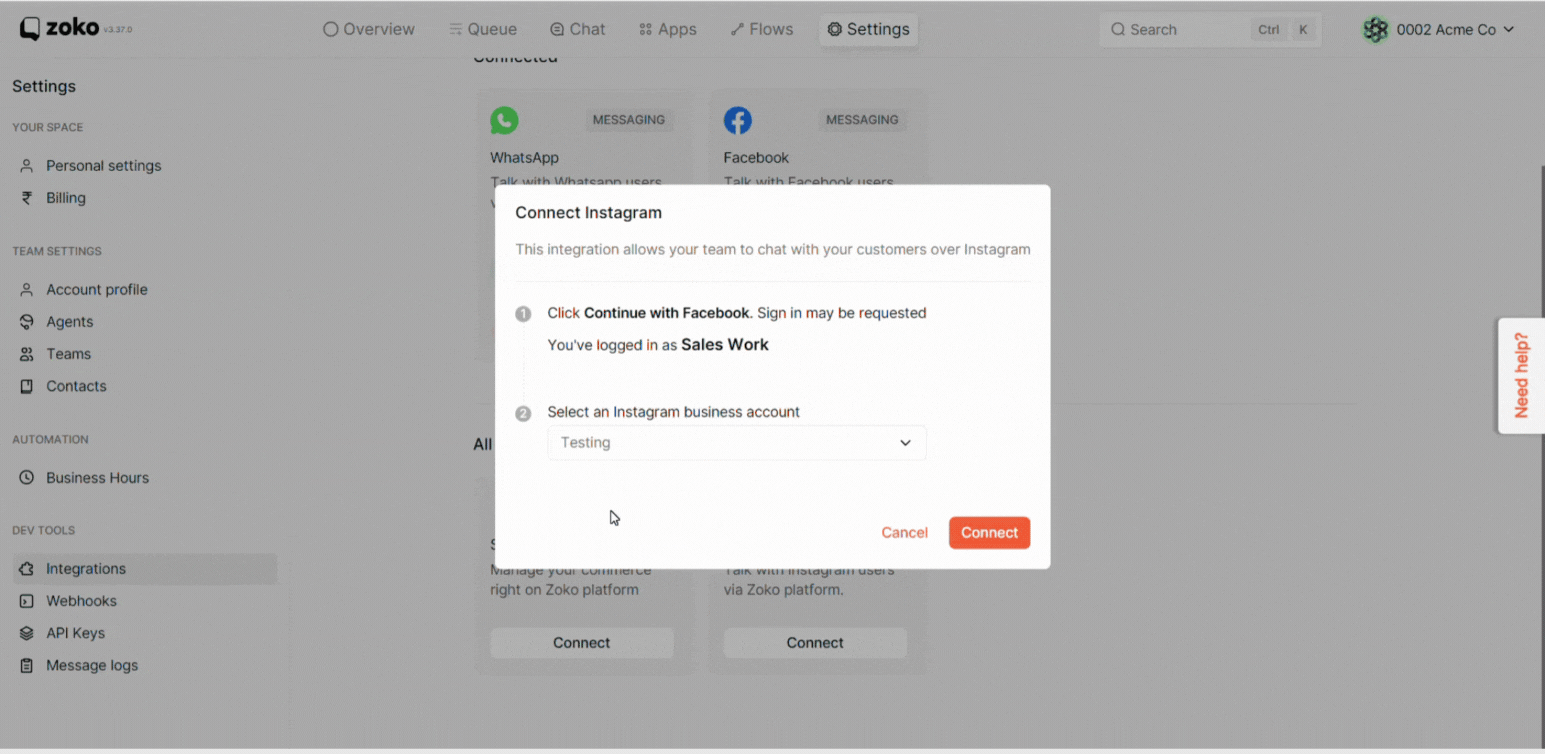Click the Facebook card title text

(756, 158)
